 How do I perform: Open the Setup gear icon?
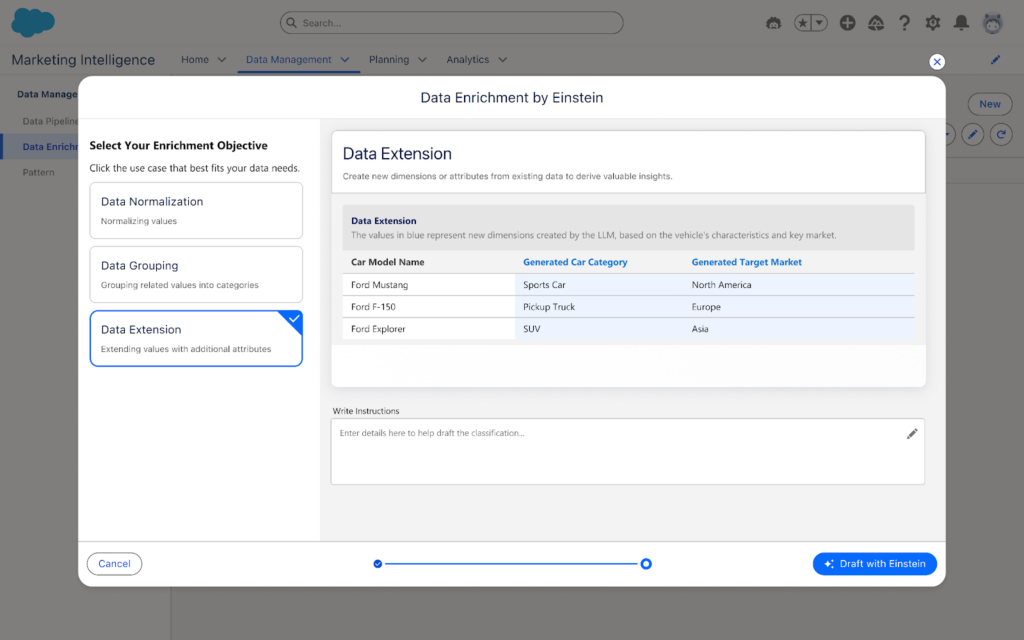[x=933, y=22]
